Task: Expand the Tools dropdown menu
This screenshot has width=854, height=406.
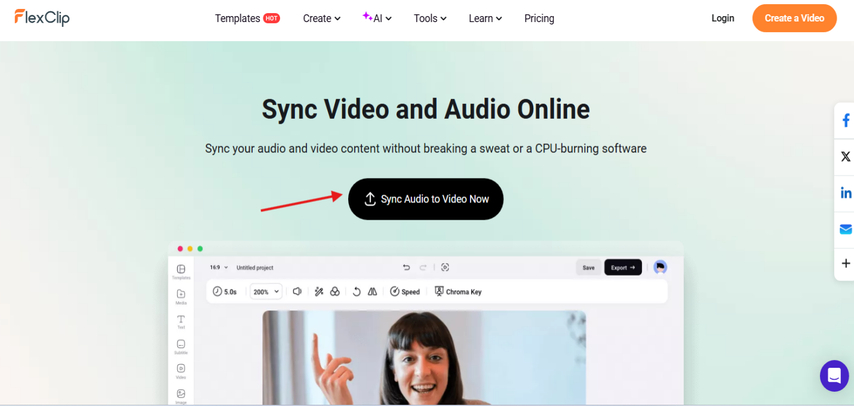Action: 430,18
